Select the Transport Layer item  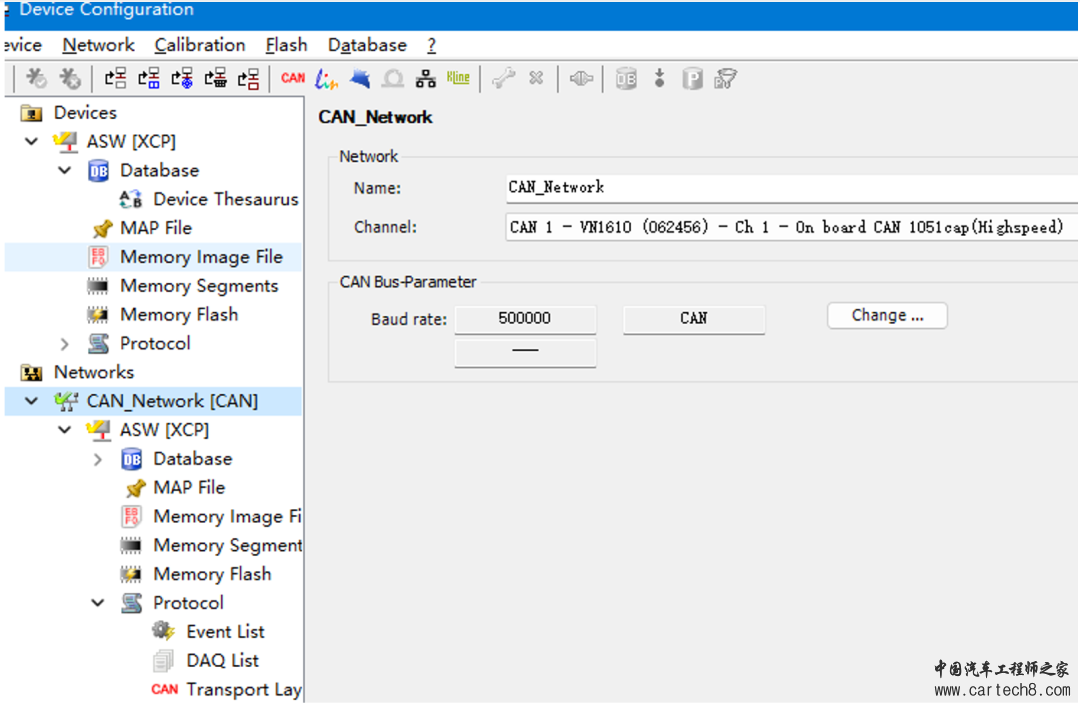coord(244,689)
